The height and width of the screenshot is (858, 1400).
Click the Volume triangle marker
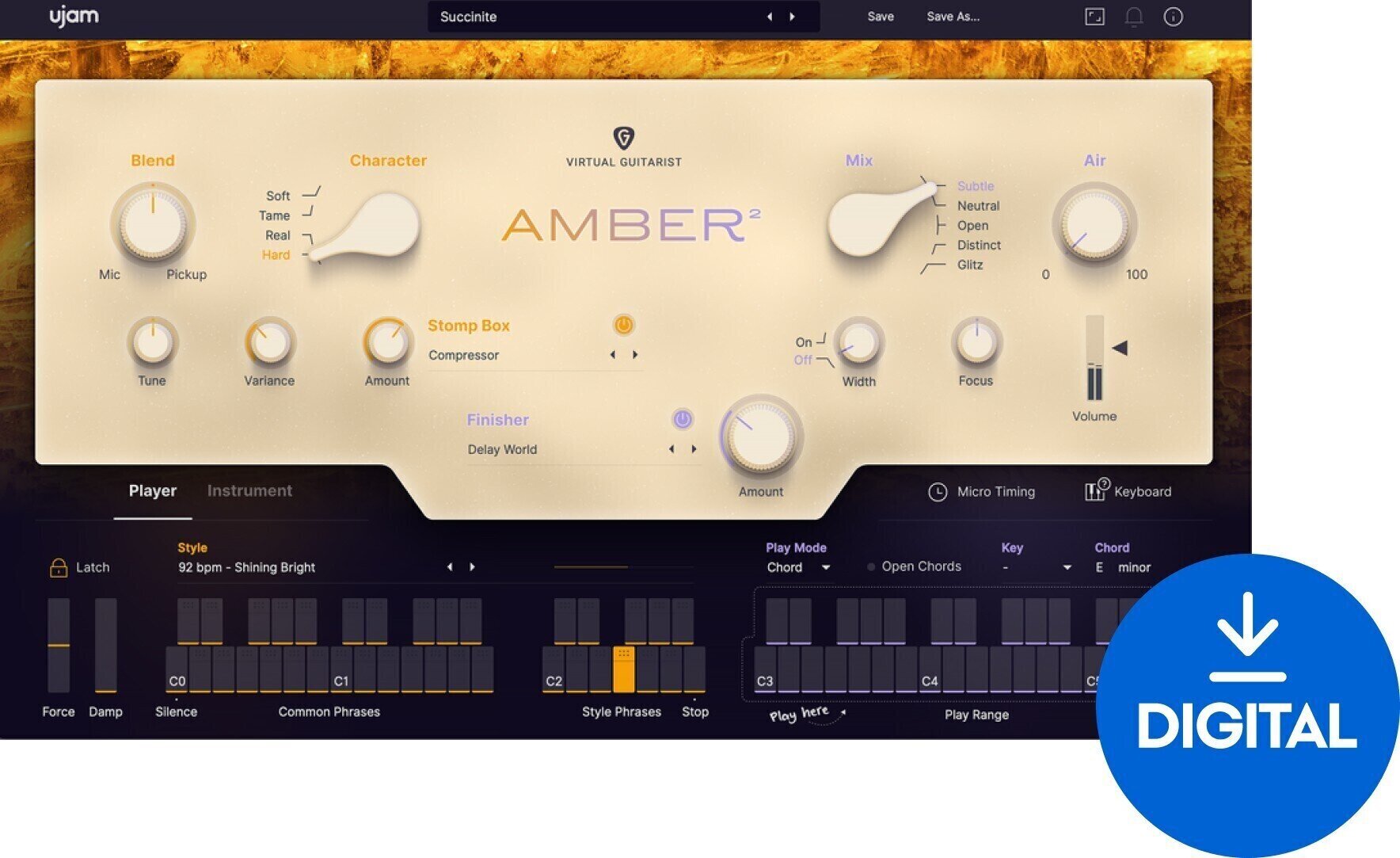pyautogui.click(x=1121, y=347)
